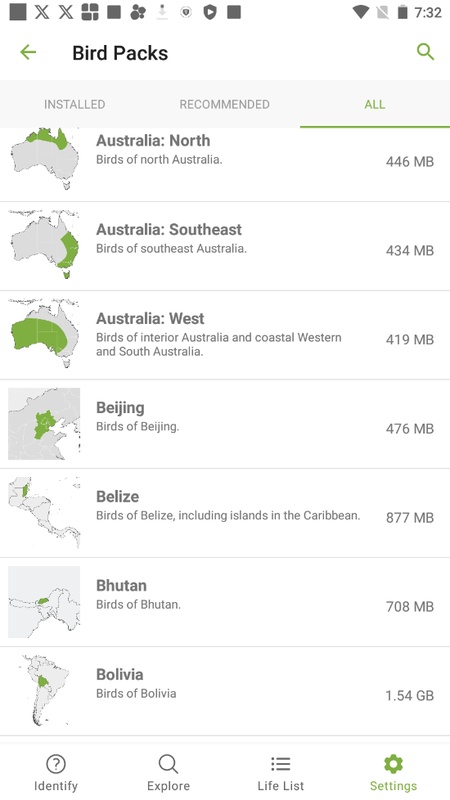
Task: Click the Beijing map thumbnail
Action: tap(44, 424)
